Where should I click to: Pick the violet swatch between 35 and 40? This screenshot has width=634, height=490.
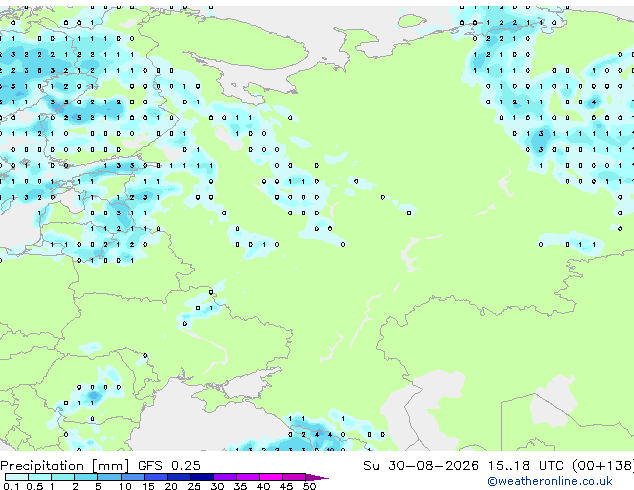click(248, 477)
